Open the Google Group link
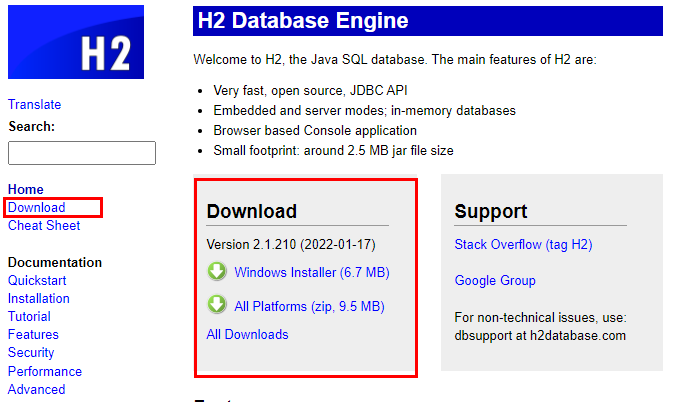This screenshot has height=402, width=678. click(x=495, y=281)
